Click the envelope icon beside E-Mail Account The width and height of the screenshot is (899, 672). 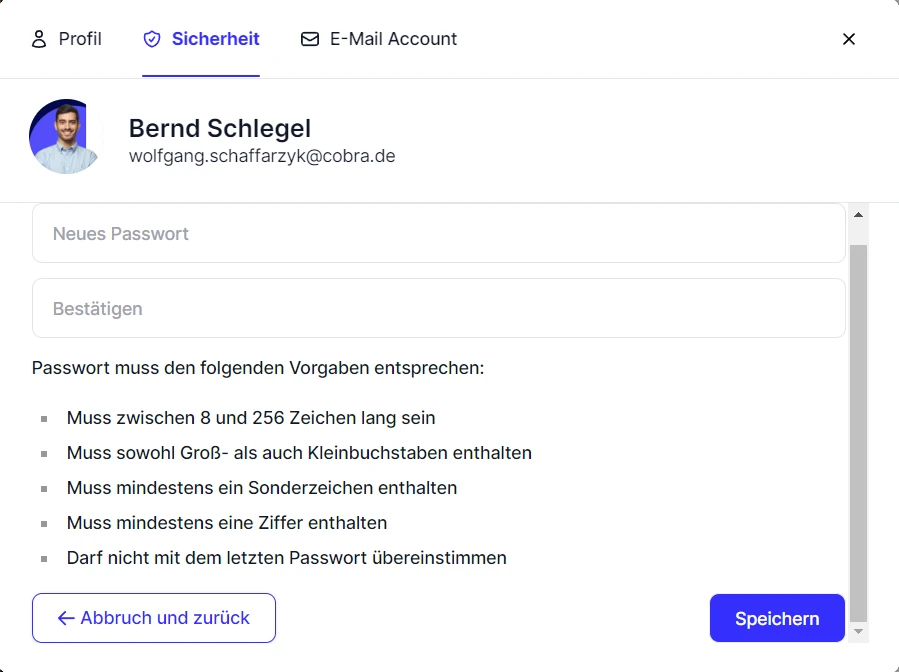(309, 39)
